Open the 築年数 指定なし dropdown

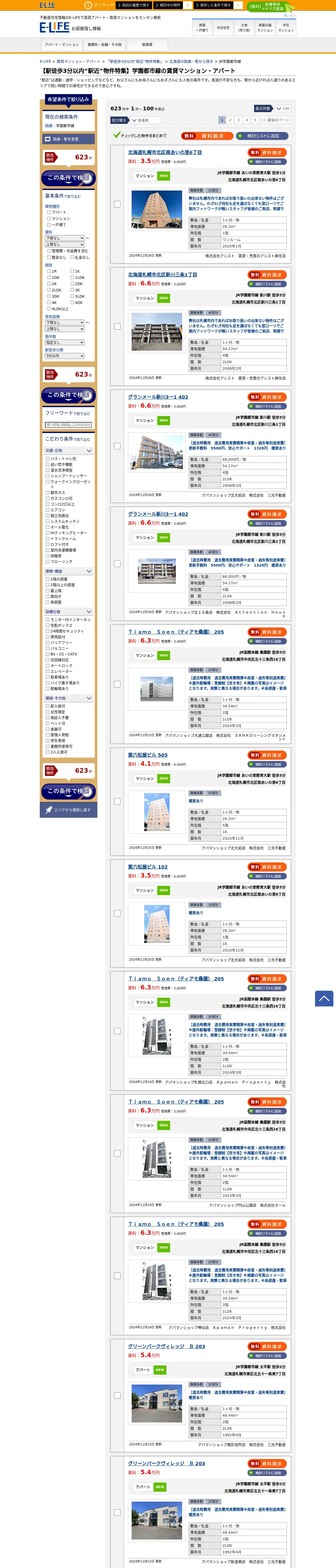(x=65, y=342)
